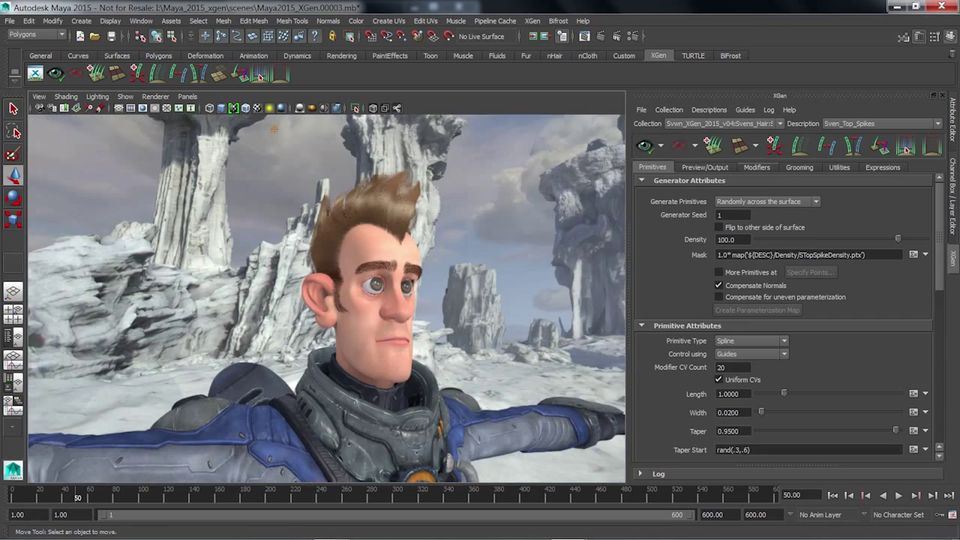The height and width of the screenshot is (540, 960).
Task: Open Generate Primitives dropdown
Action: tap(768, 201)
